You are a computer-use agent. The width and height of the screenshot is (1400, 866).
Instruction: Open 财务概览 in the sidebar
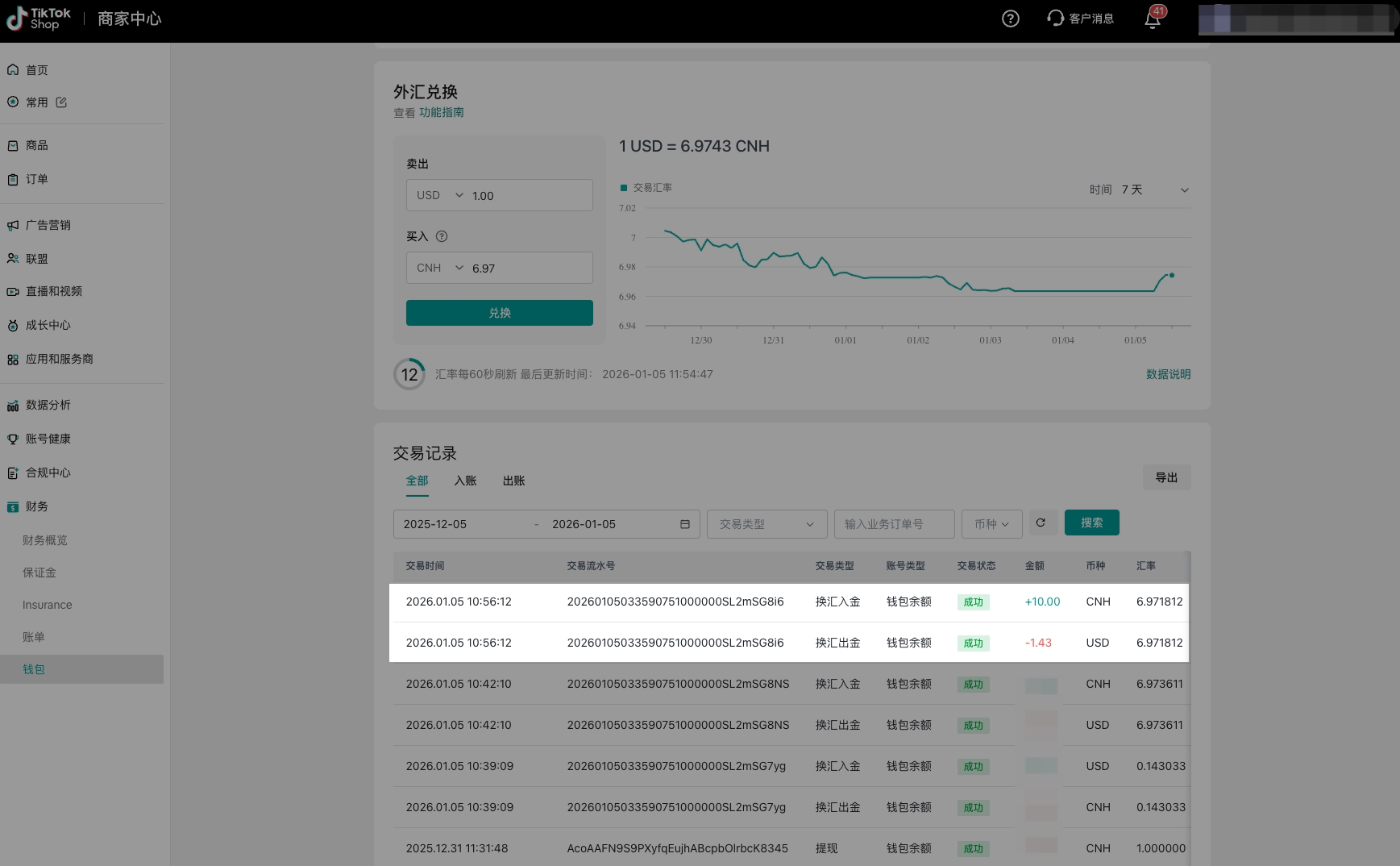pyautogui.click(x=45, y=540)
